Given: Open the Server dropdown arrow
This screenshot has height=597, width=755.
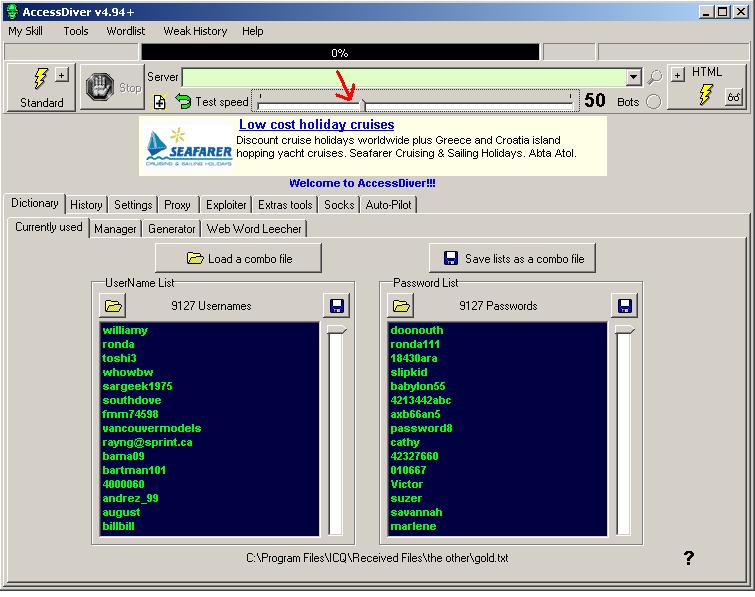Looking at the screenshot, I should click(x=633, y=77).
